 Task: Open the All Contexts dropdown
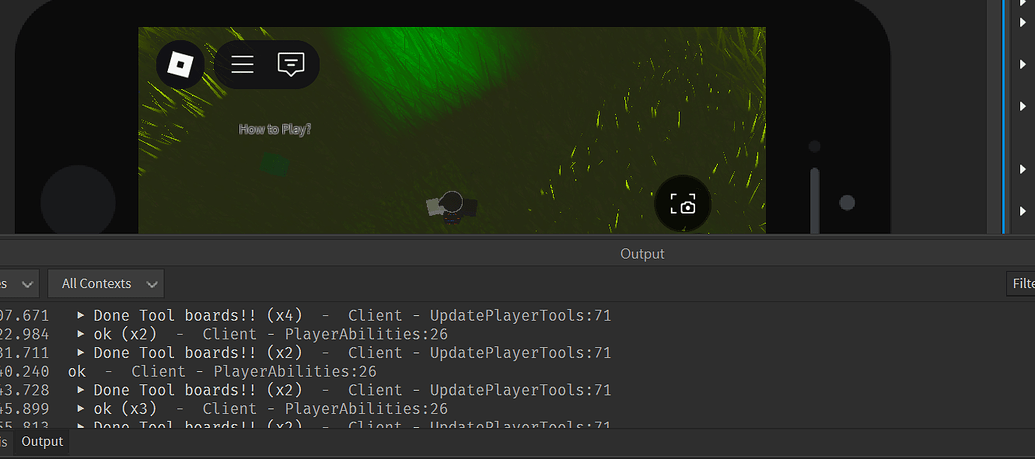coord(106,283)
